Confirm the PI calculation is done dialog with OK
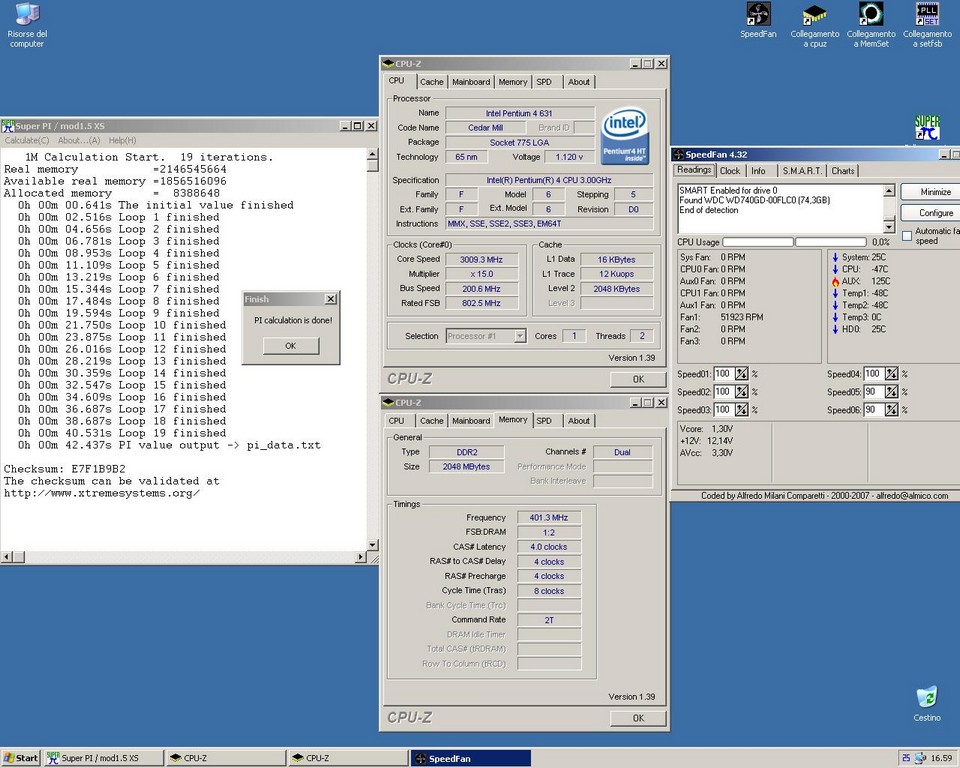960x768 pixels. pyautogui.click(x=291, y=346)
